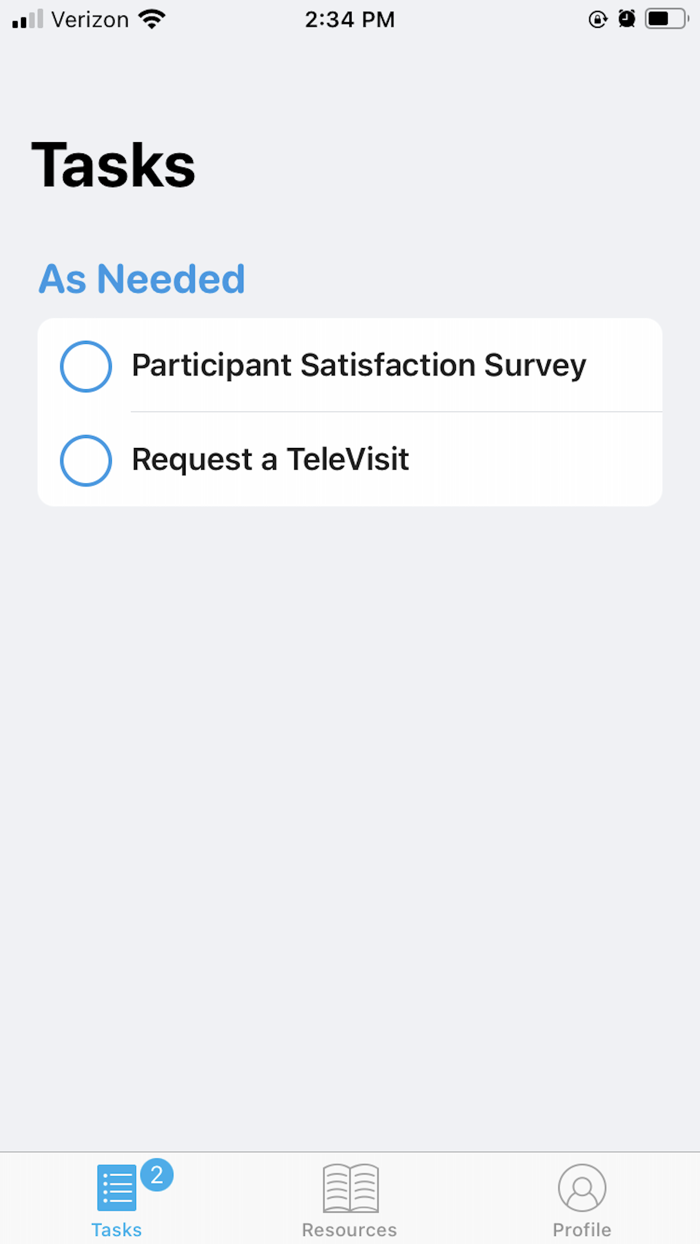Tap the Profile person icon
This screenshot has height=1244, width=700.
pos(582,1186)
